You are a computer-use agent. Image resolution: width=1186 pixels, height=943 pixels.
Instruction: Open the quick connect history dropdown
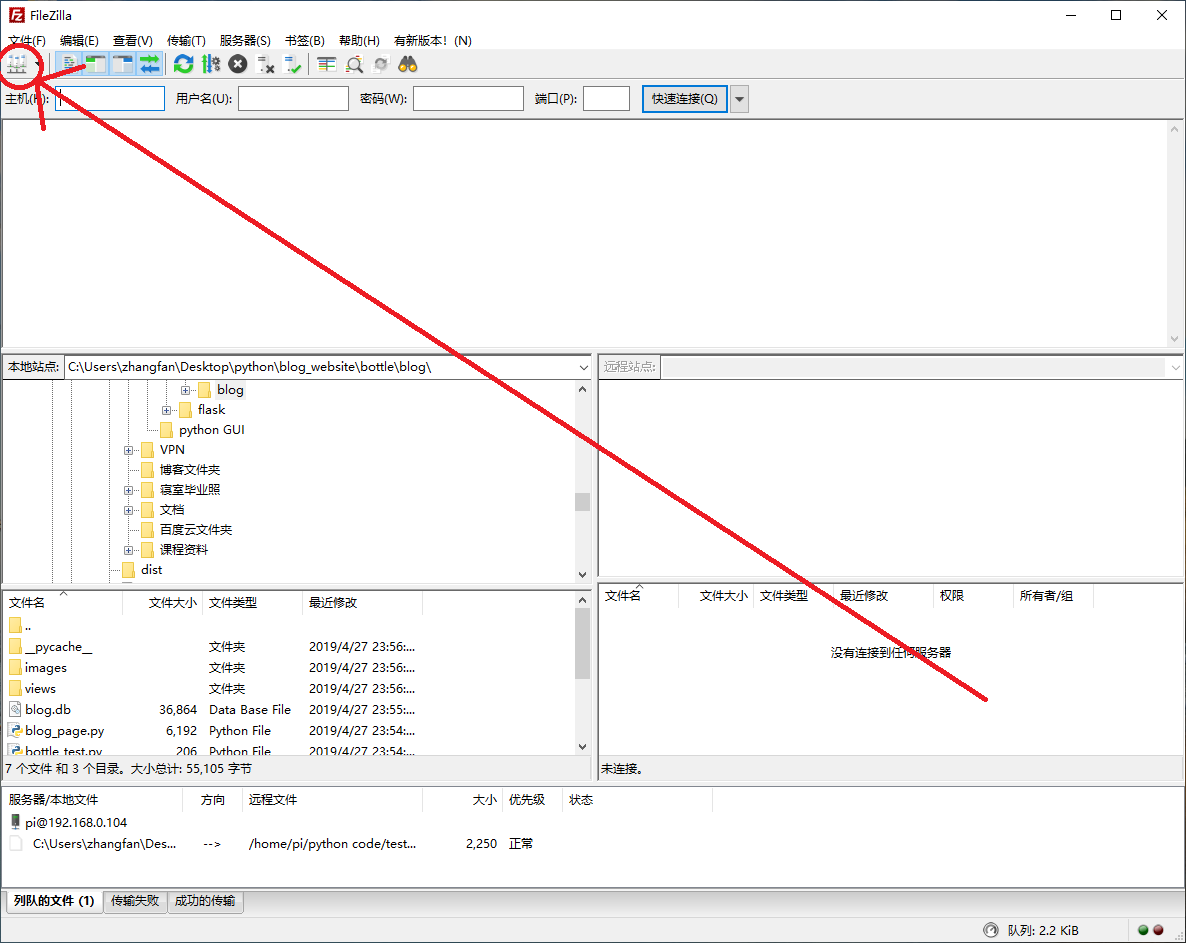point(740,99)
